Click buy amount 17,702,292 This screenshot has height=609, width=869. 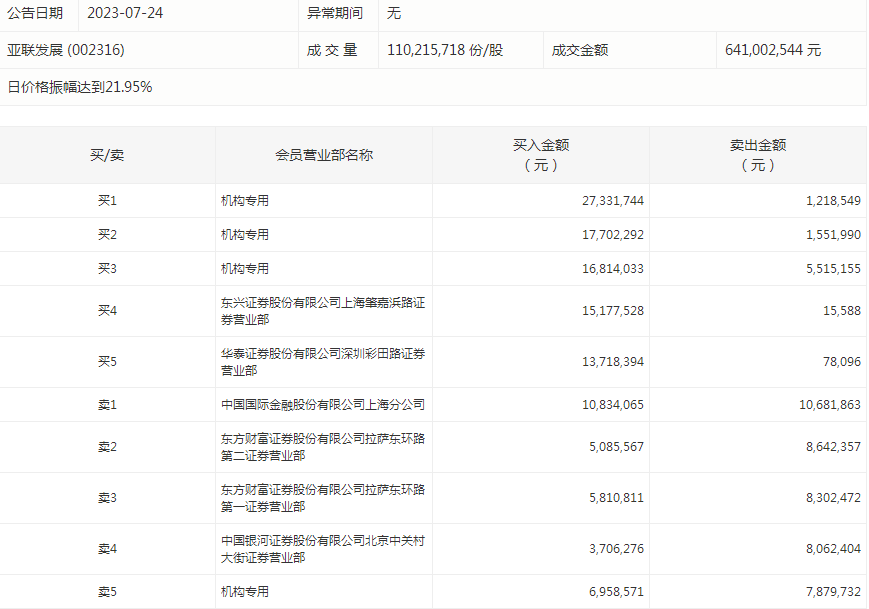pos(612,235)
